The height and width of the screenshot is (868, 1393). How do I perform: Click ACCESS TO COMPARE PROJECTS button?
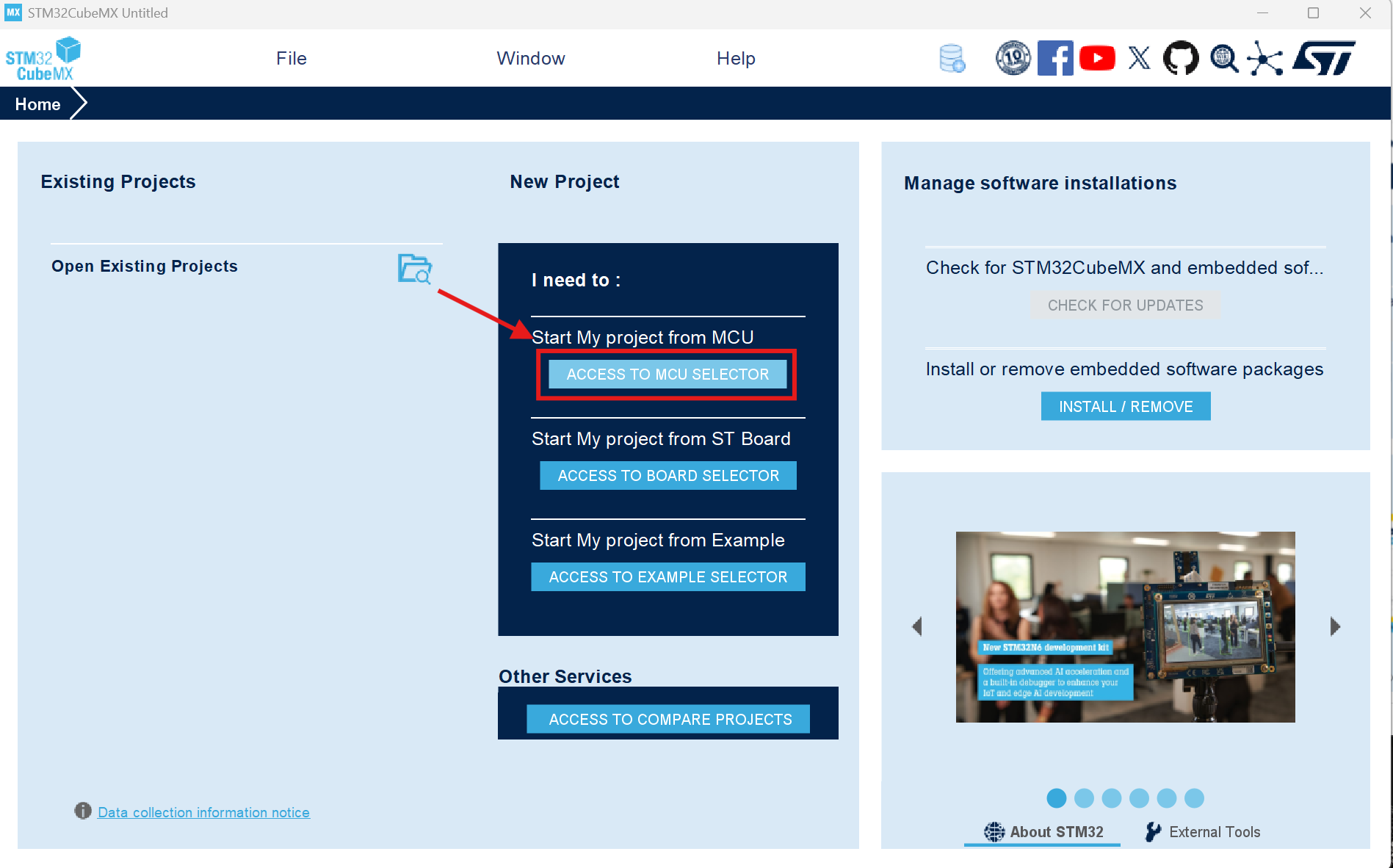[x=668, y=720]
